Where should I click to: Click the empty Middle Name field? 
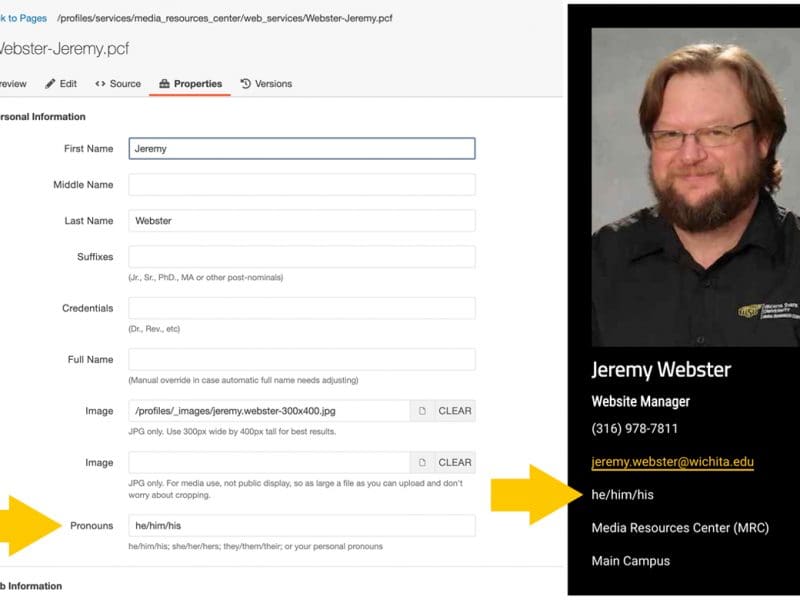coord(302,185)
